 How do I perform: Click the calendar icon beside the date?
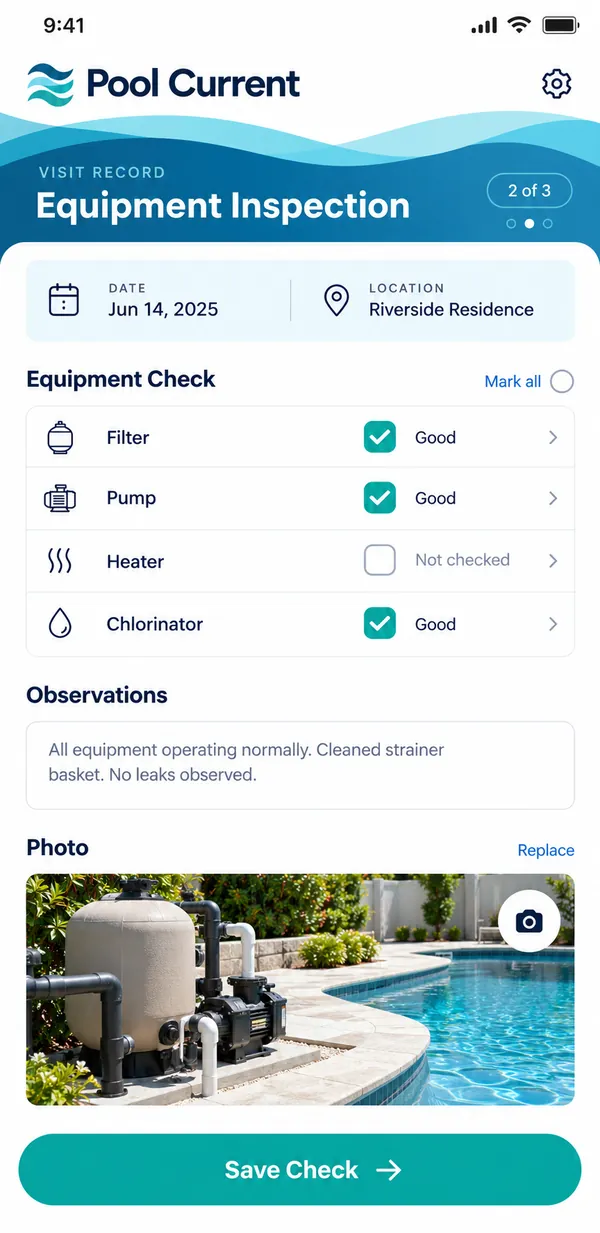pos(64,300)
